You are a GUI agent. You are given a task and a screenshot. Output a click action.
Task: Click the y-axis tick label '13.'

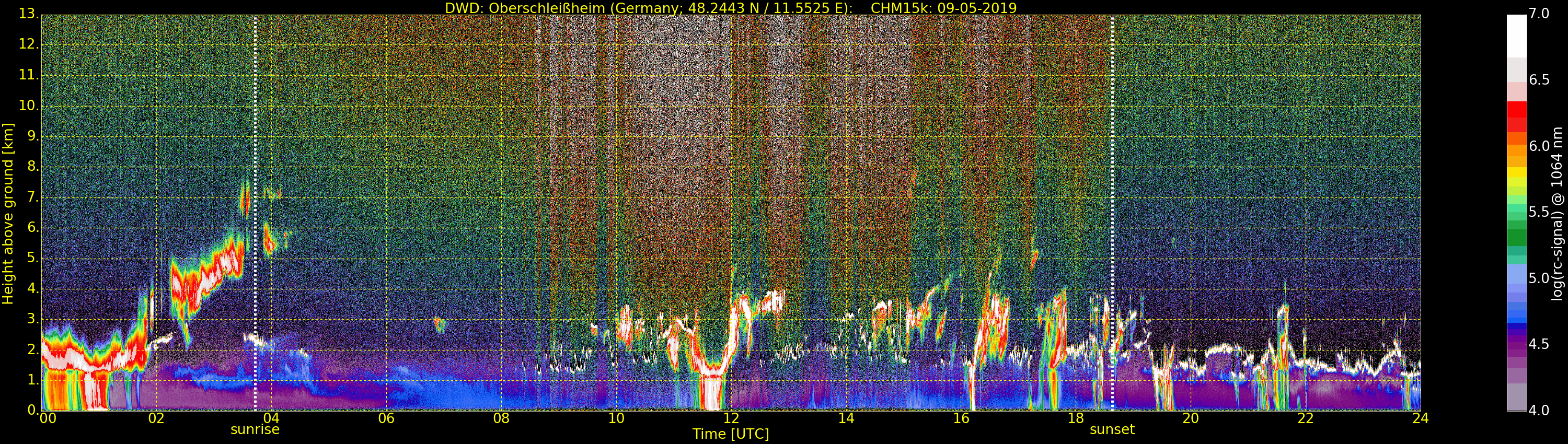coord(28,14)
